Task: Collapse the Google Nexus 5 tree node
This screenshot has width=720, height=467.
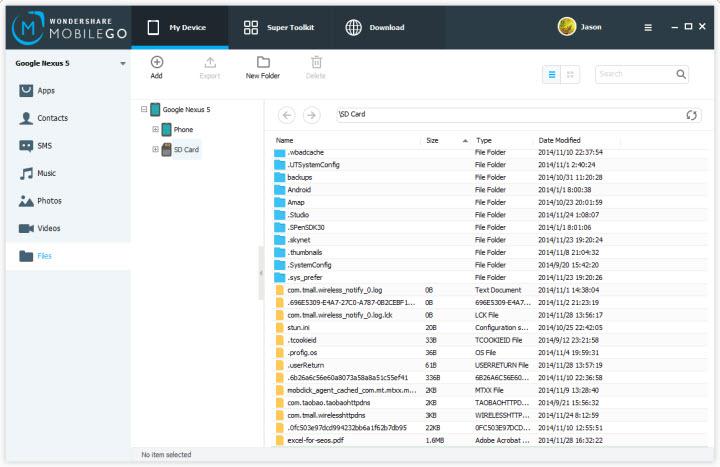Action: [x=144, y=109]
